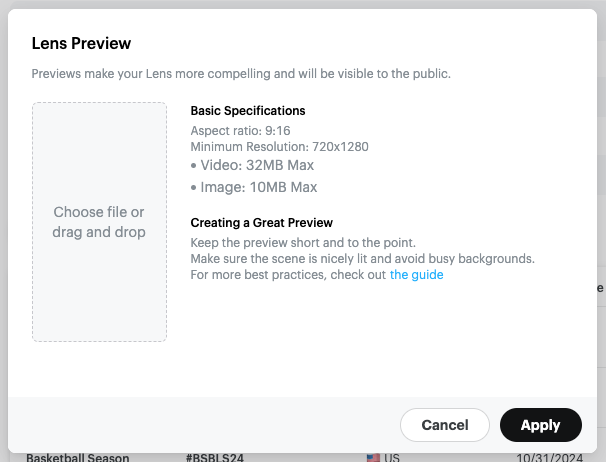Click the US country label
The height and width of the screenshot is (462, 606).
[x=392, y=458]
